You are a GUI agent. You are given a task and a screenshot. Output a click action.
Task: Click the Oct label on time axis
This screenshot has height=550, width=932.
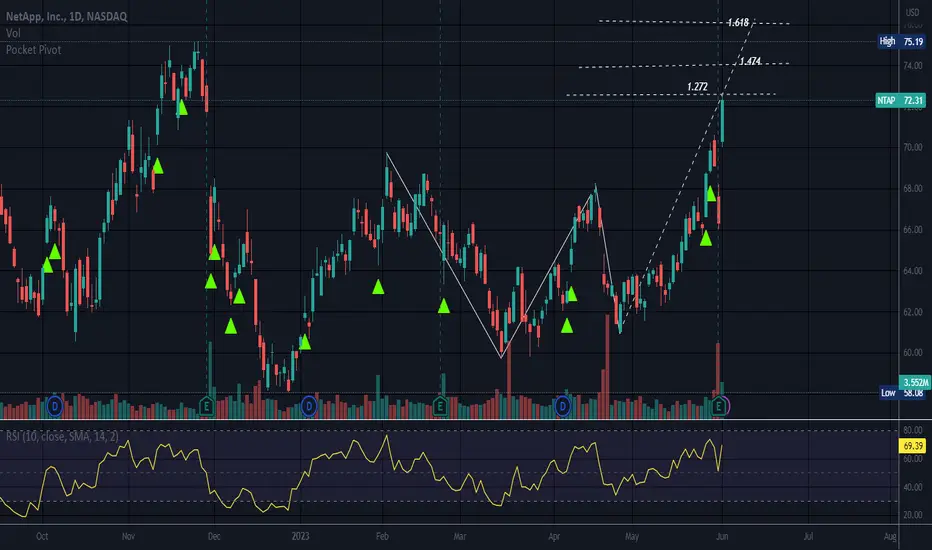click(x=42, y=536)
